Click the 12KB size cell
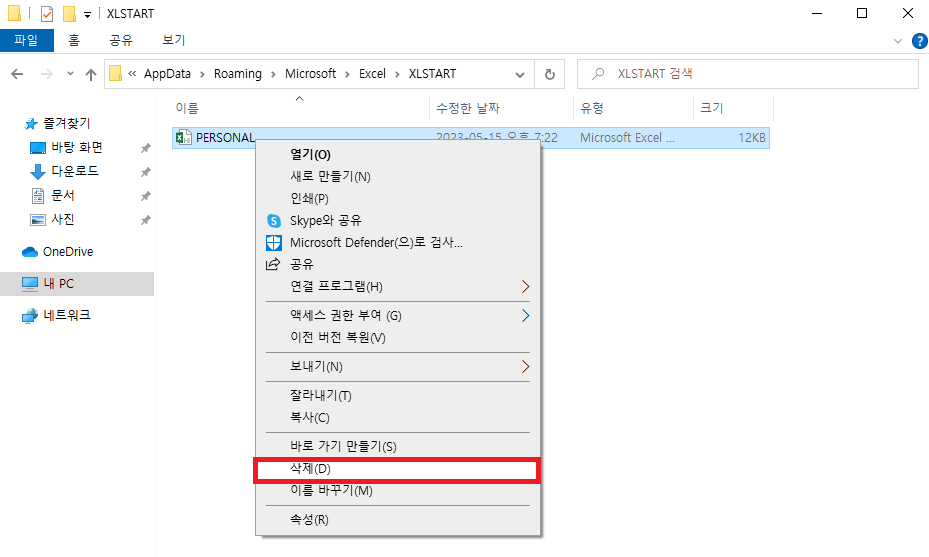Screen dimensions: 929x557 (x=752, y=138)
